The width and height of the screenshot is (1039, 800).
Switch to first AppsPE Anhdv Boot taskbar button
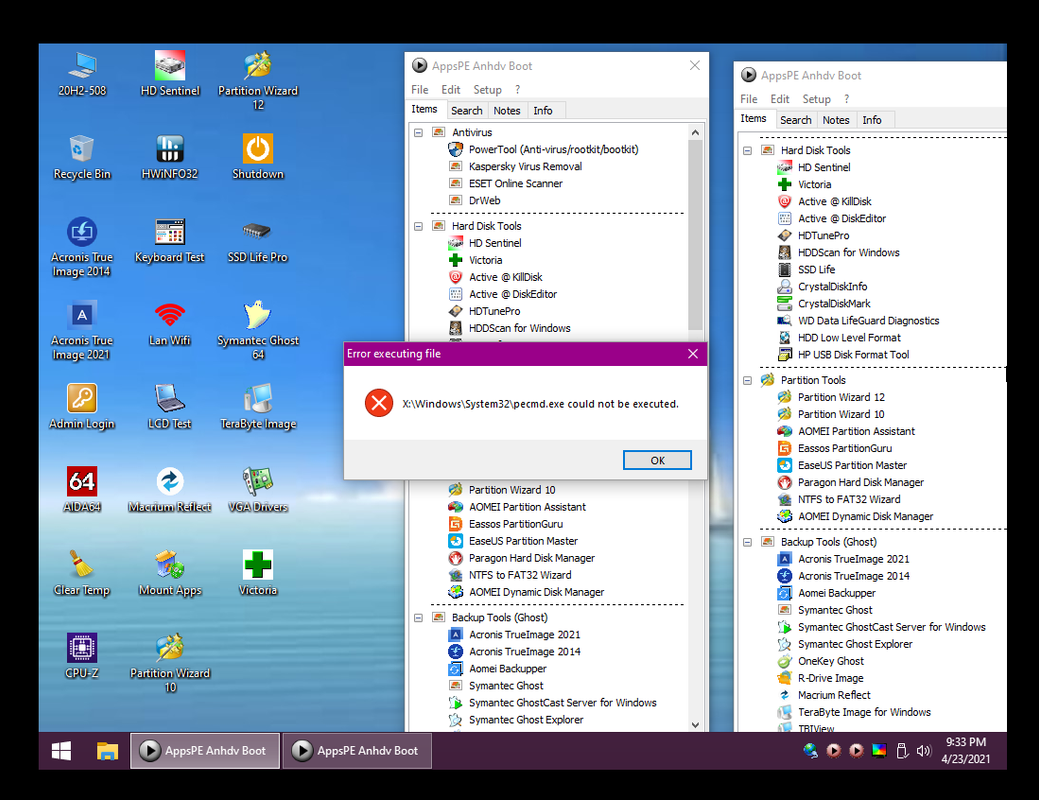[205, 751]
